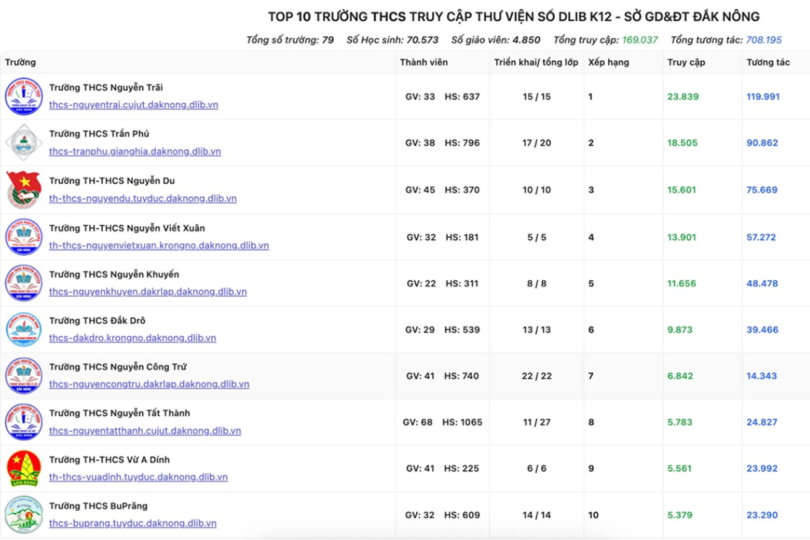
Task: Click the Trường column header
Action: pyautogui.click(x=20, y=63)
